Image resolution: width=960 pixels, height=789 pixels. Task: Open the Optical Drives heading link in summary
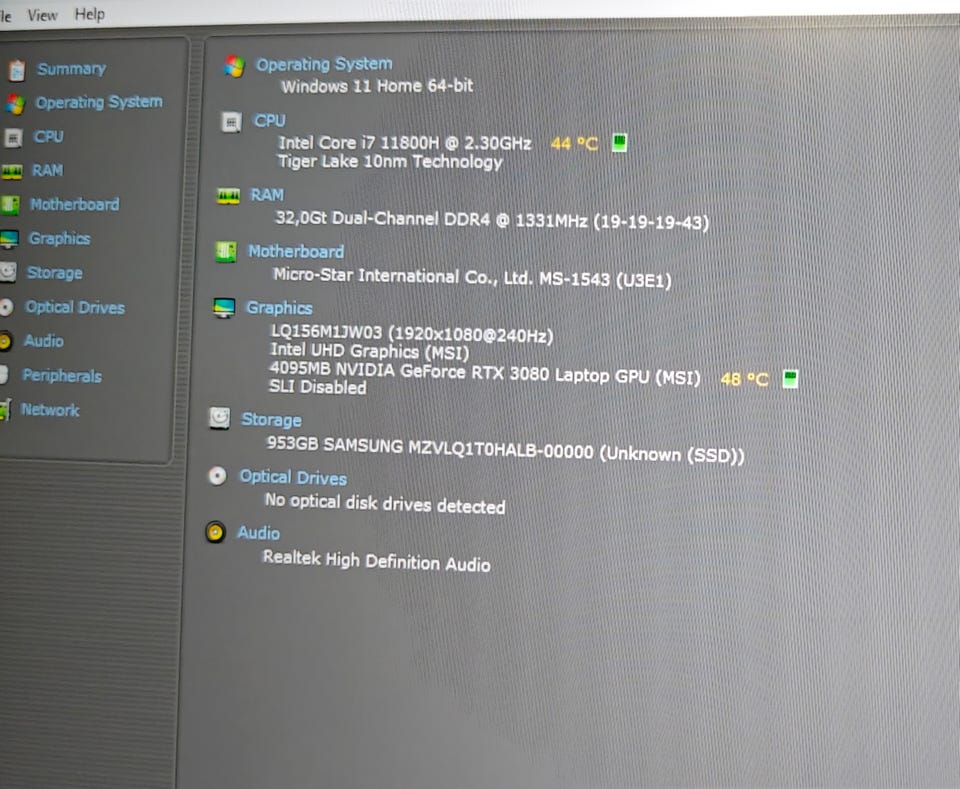pyautogui.click(x=293, y=477)
